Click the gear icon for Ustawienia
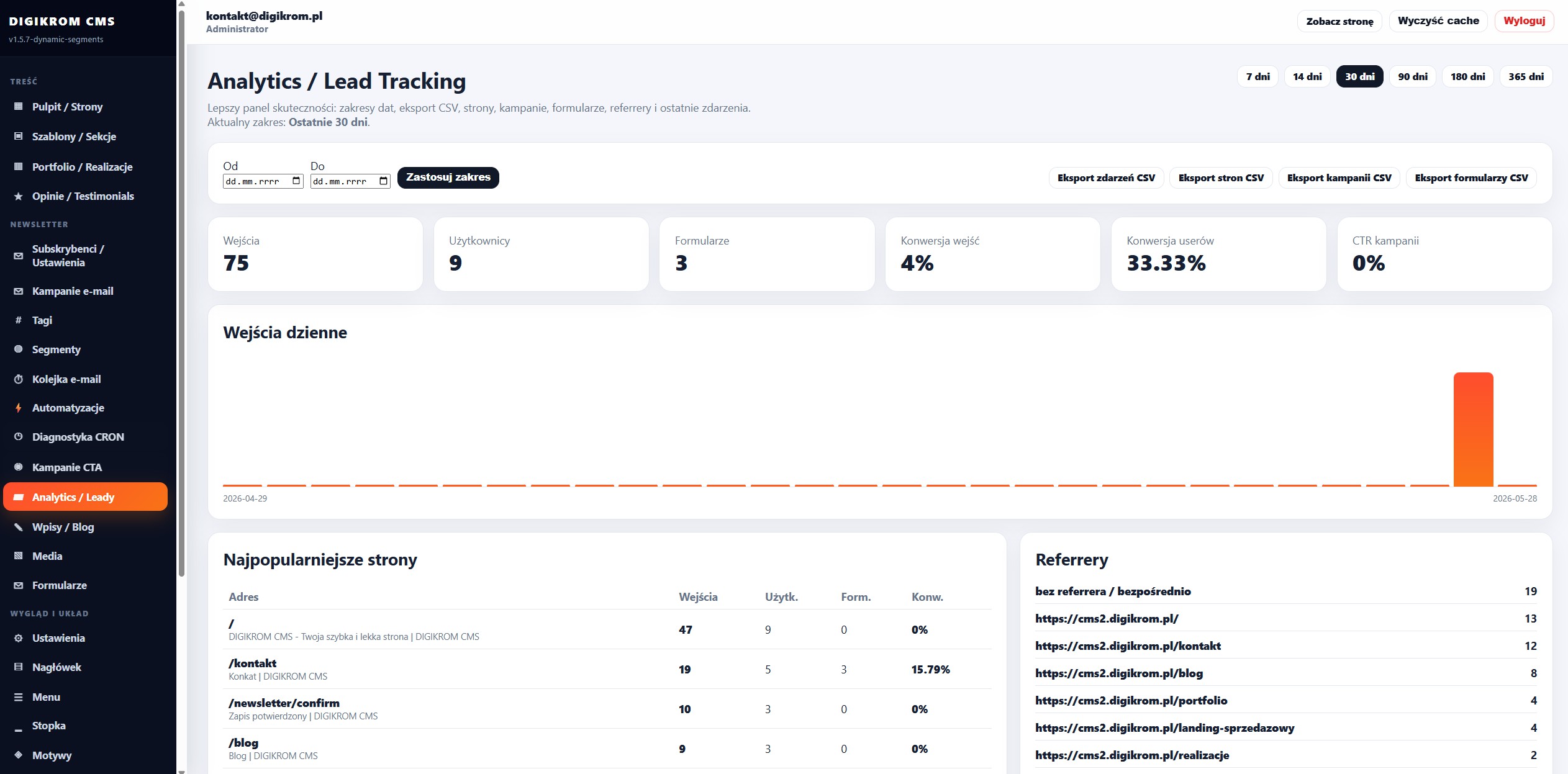1568x774 pixels. [x=19, y=638]
